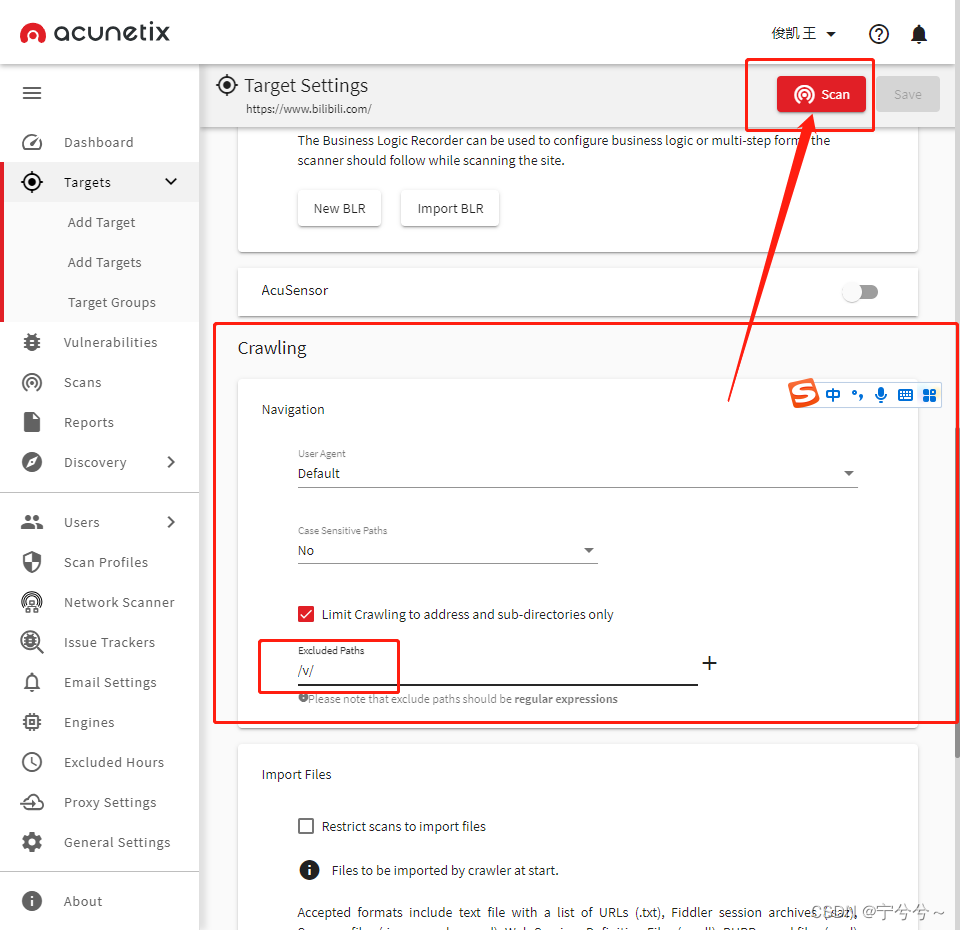This screenshot has width=960, height=930.
Task: Select Add Targets submenu item
Action: 105,263
